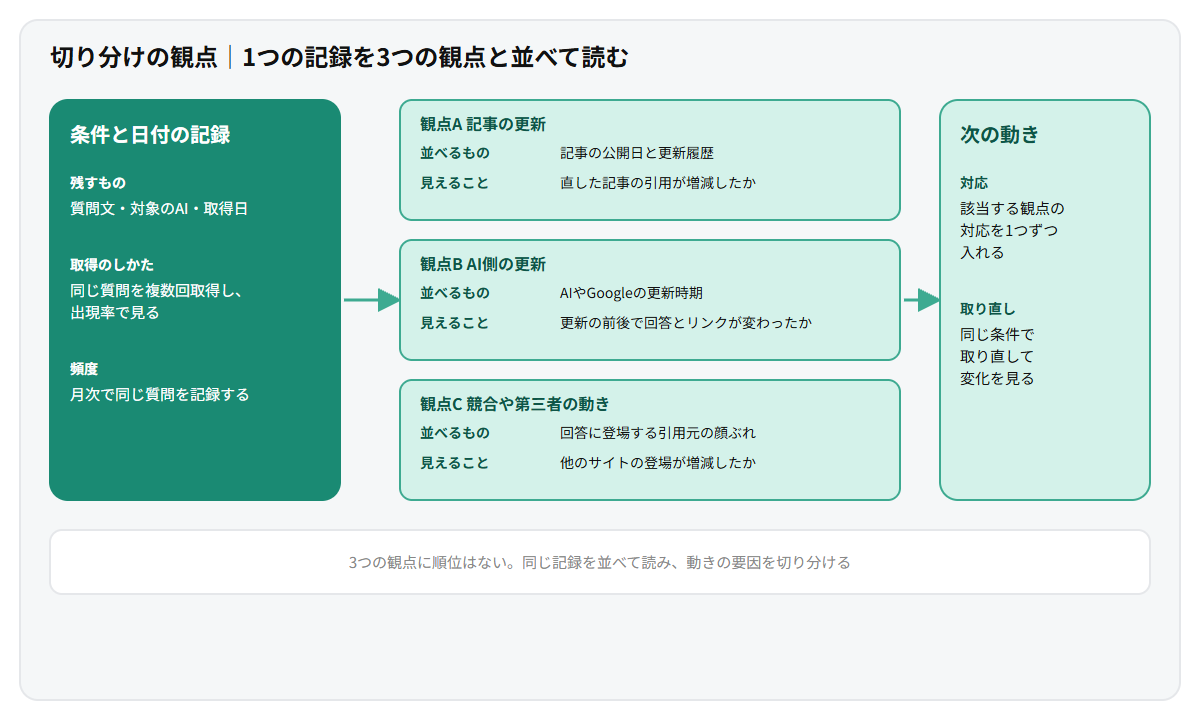Click the text '直した記事の引用が増減したか'
The height and width of the screenshot is (720, 1200).
[x=658, y=183]
